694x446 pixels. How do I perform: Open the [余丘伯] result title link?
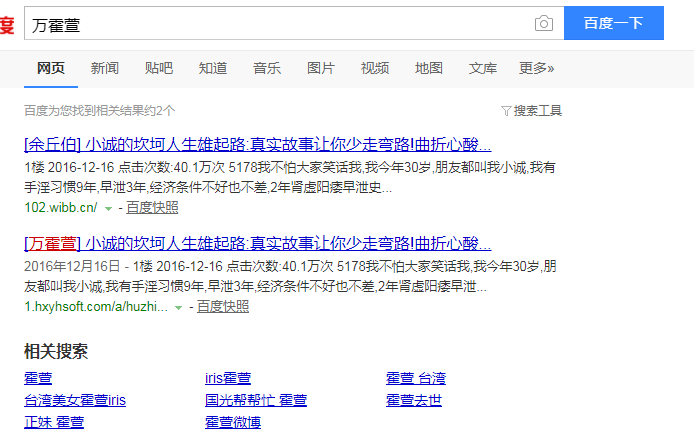click(x=258, y=144)
